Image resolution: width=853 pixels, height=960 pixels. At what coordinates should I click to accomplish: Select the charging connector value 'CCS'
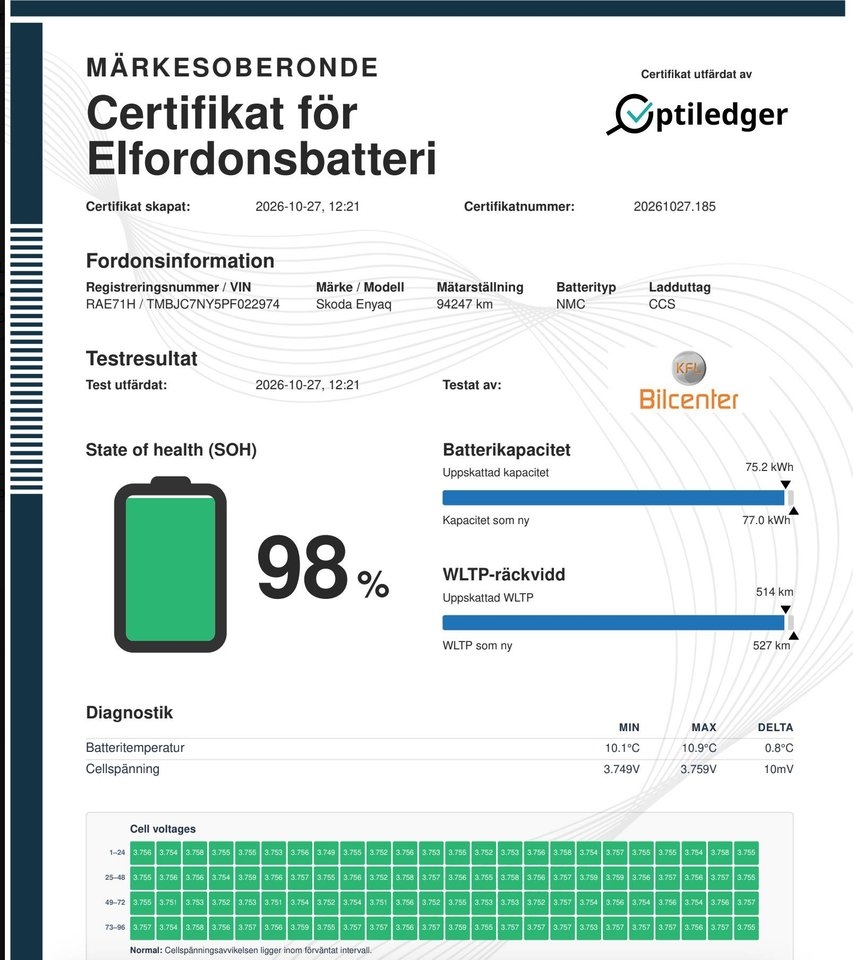[x=661, y=304]
